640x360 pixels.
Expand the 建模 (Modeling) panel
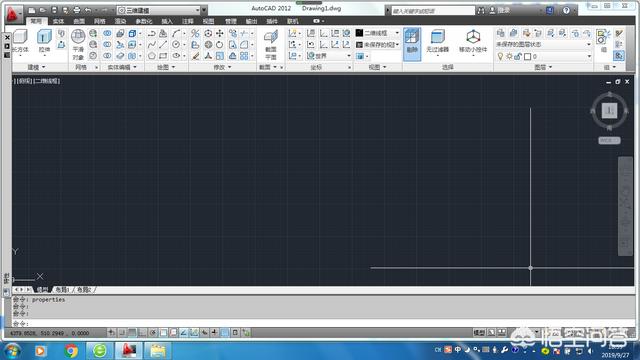(36, 67)
